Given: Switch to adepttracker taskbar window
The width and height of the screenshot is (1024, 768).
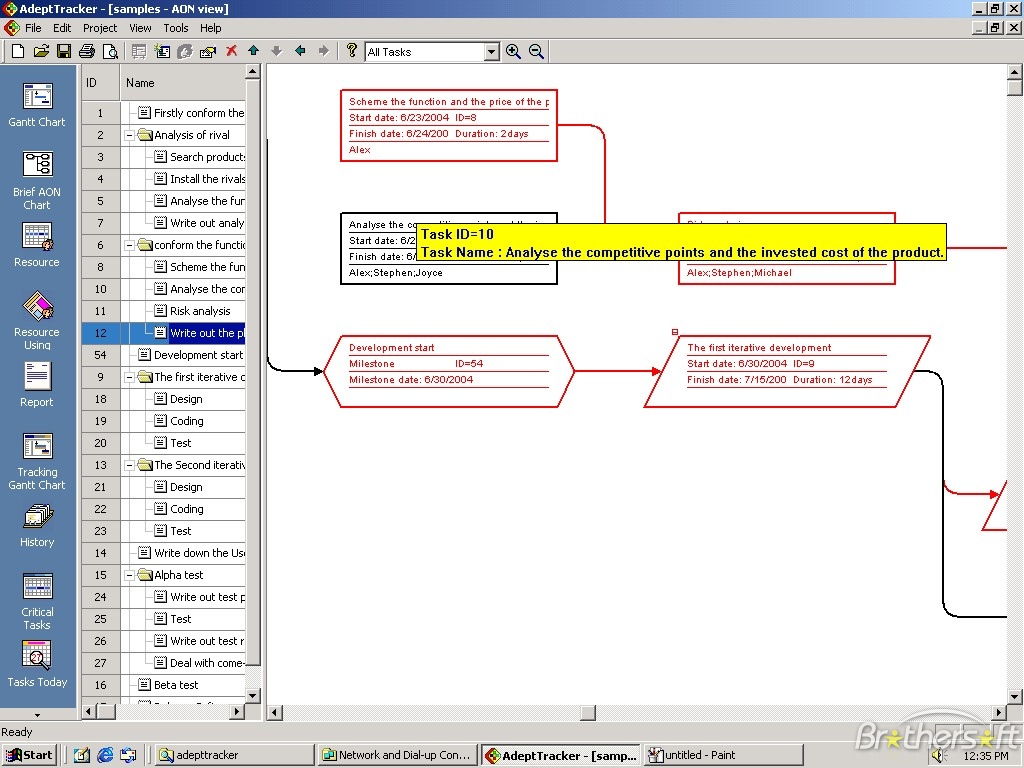Looking at the screenshot, I should 234,755.
